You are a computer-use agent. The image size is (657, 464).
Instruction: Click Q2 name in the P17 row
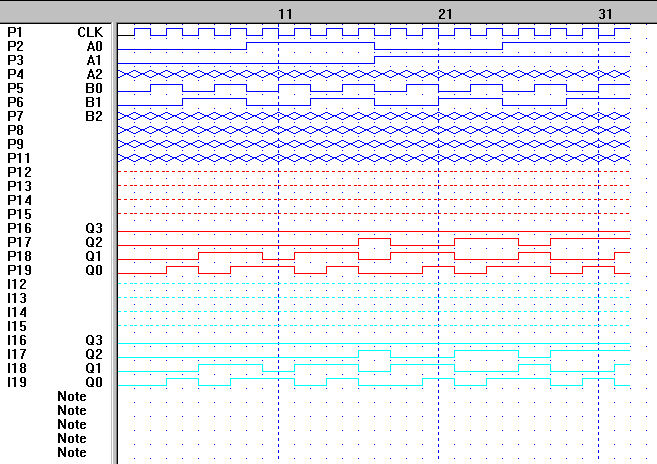click(94, 242)
